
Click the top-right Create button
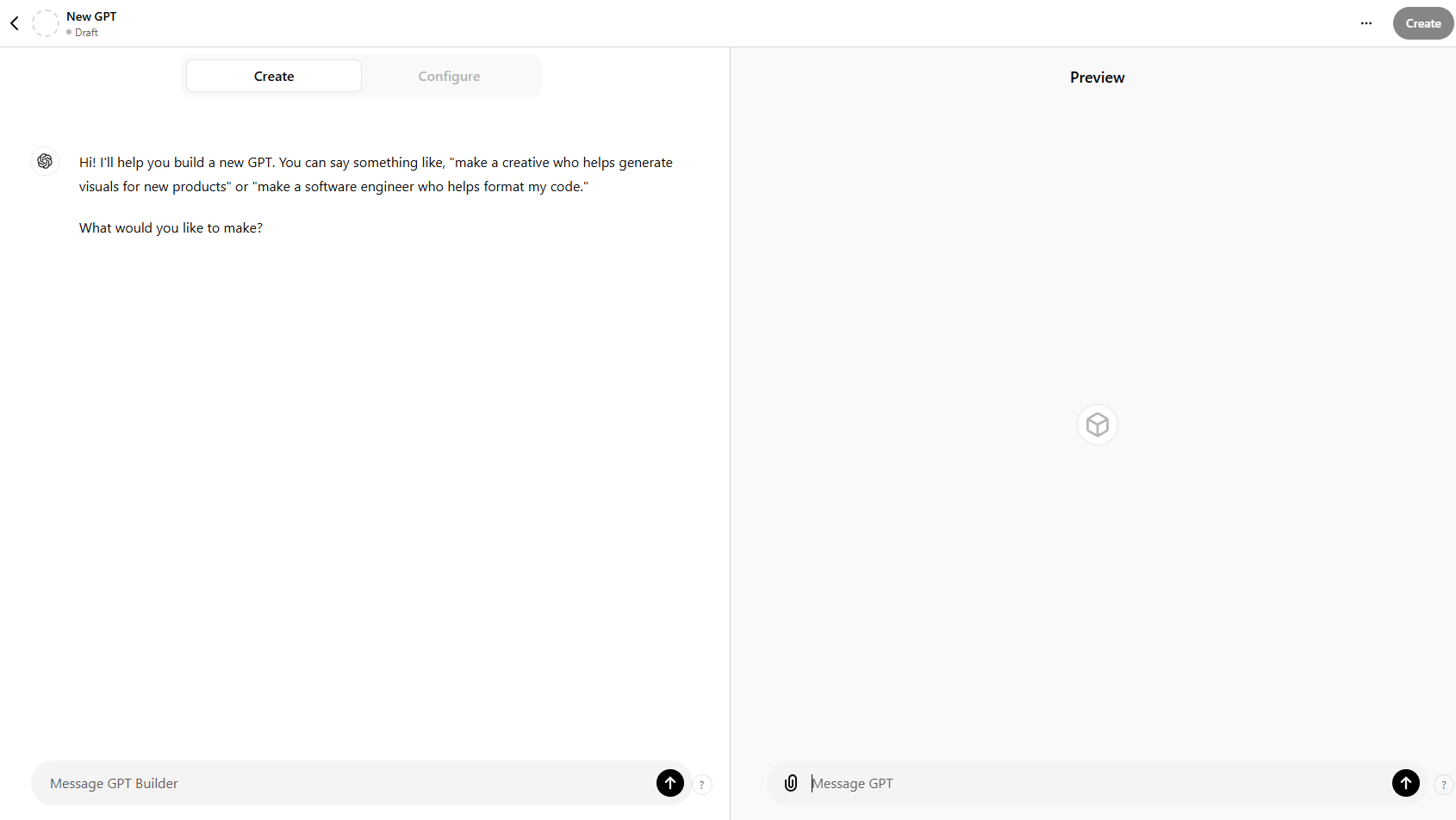(1423, 23)
